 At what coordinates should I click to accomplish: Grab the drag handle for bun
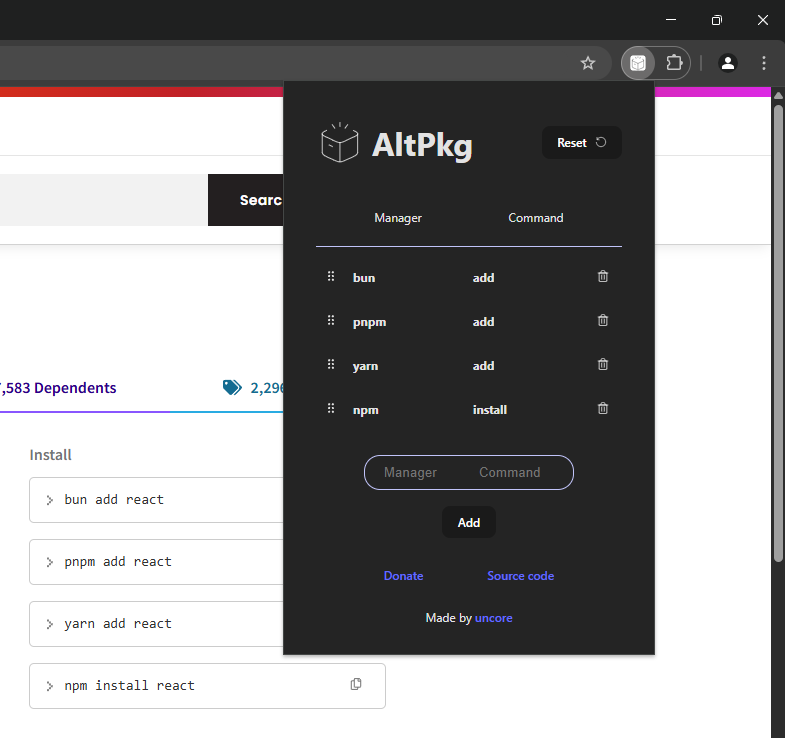click(331, 276)
